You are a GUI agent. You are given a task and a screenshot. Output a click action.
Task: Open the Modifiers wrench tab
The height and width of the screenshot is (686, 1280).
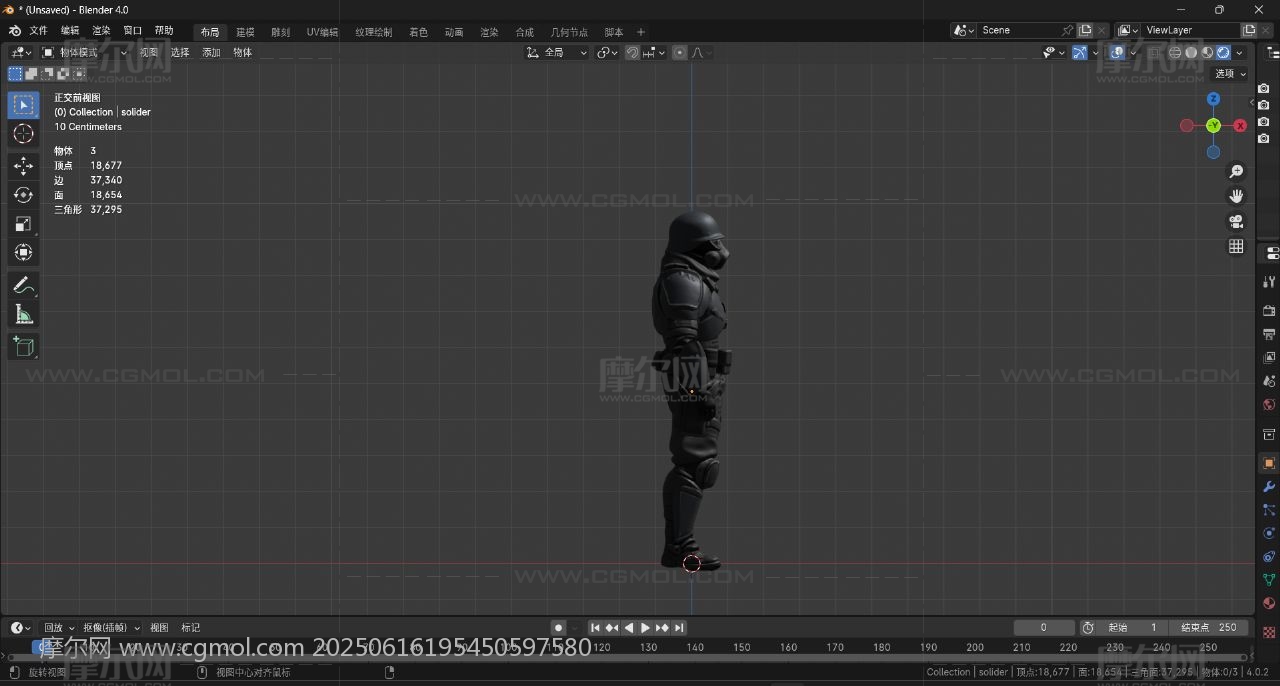click(1269, 487)
